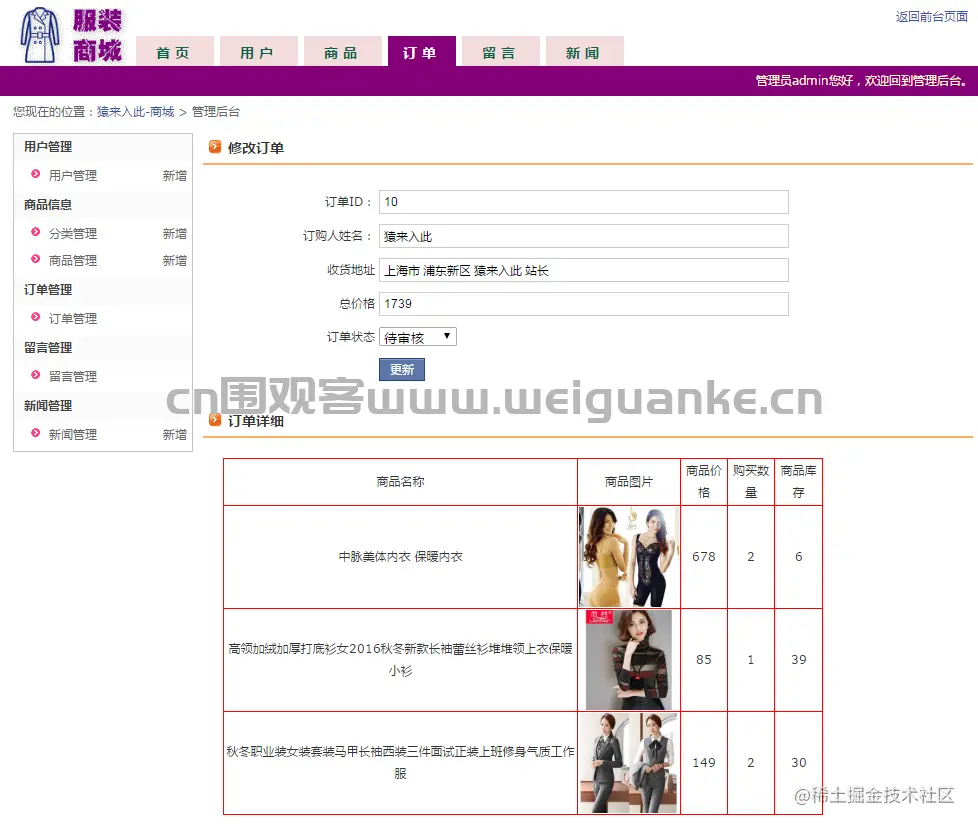
Task: Click the 秋冬职业装 product thumbnail
Action: click(x=629, y=762)
